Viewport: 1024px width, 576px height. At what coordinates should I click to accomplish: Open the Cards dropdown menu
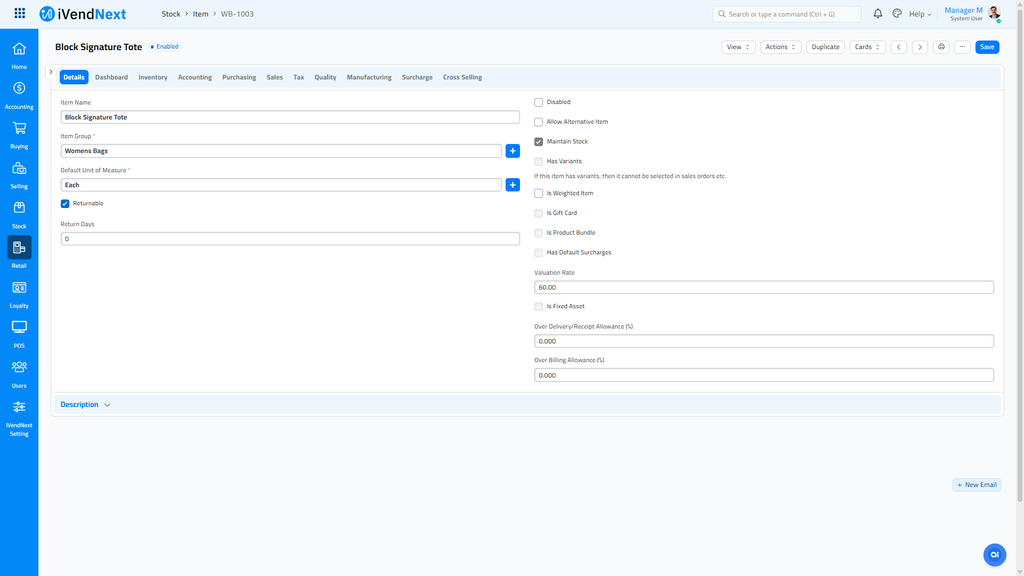click(x=867, y=47)
